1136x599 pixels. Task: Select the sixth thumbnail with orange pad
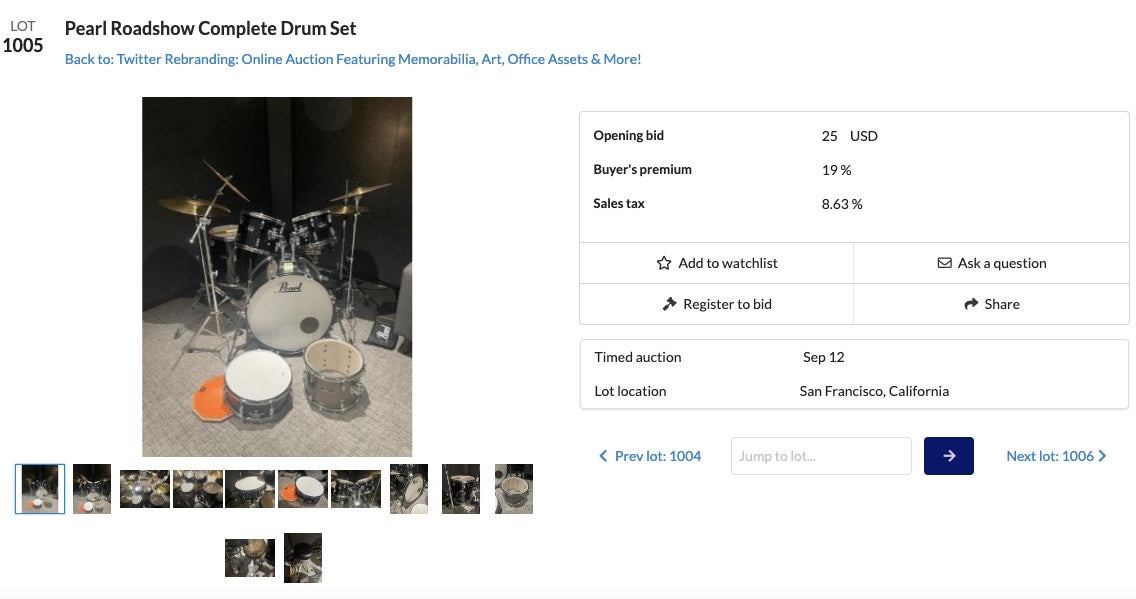303,489
